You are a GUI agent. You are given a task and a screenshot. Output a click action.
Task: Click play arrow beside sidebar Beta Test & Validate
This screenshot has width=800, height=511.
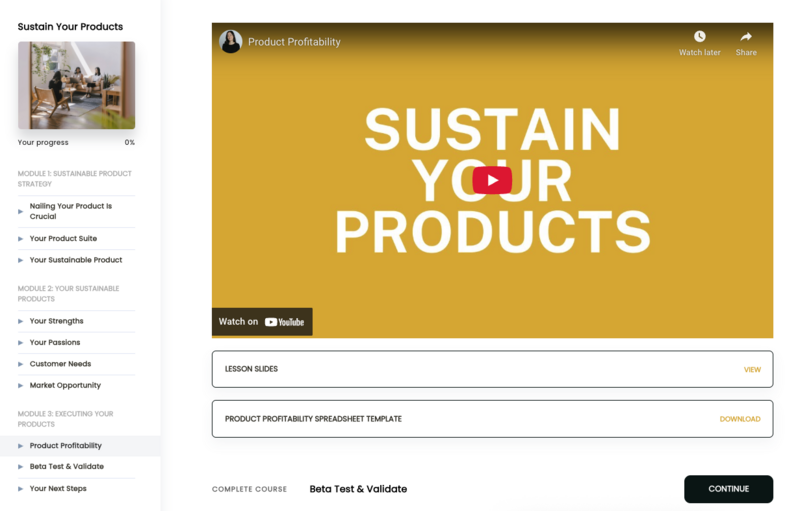coord(20,467)
